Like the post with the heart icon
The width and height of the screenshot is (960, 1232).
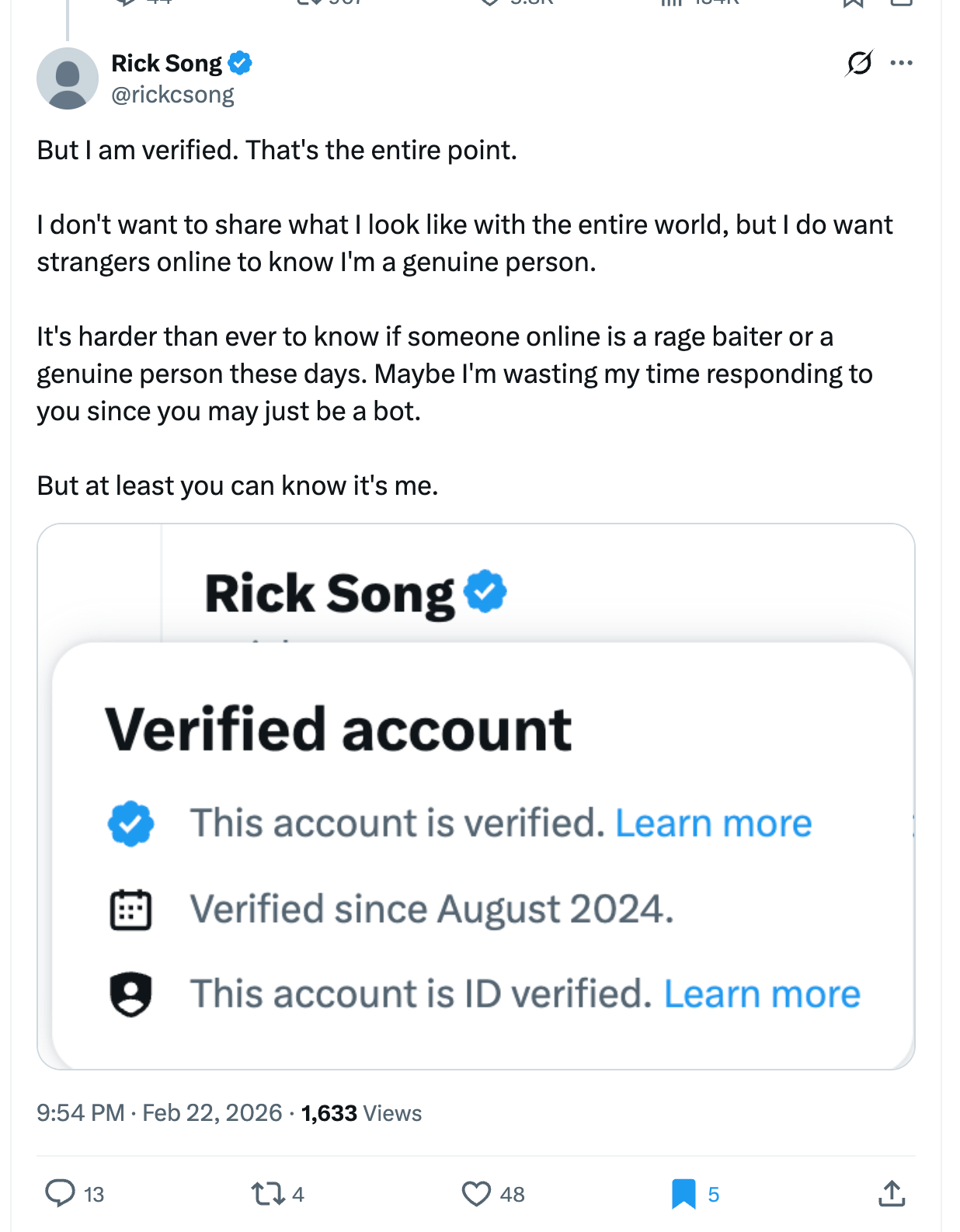click(476, 1193)
